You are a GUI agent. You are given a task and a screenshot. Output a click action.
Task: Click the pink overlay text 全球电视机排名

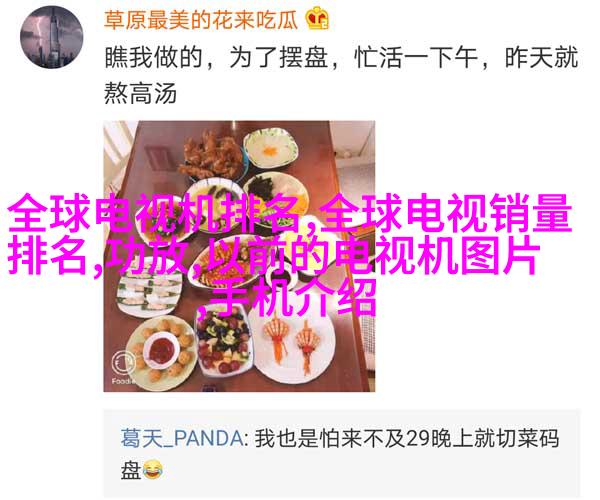pyautogui.click(x=153, y=214)
